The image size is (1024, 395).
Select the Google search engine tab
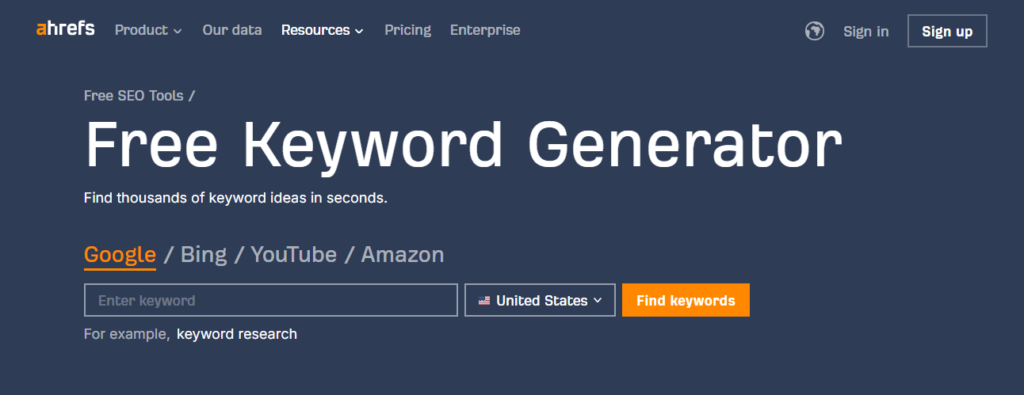coord(120,255)
